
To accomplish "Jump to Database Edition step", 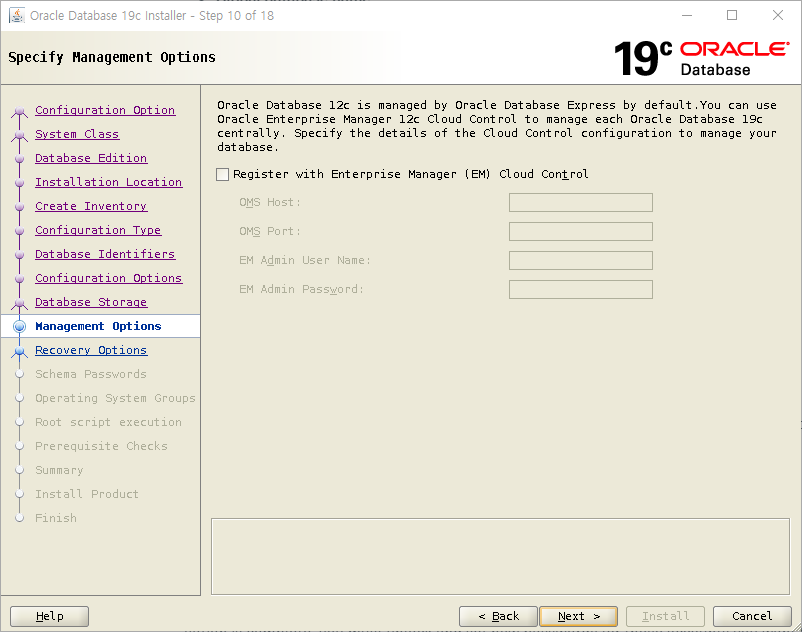I will tap(91, 158).
